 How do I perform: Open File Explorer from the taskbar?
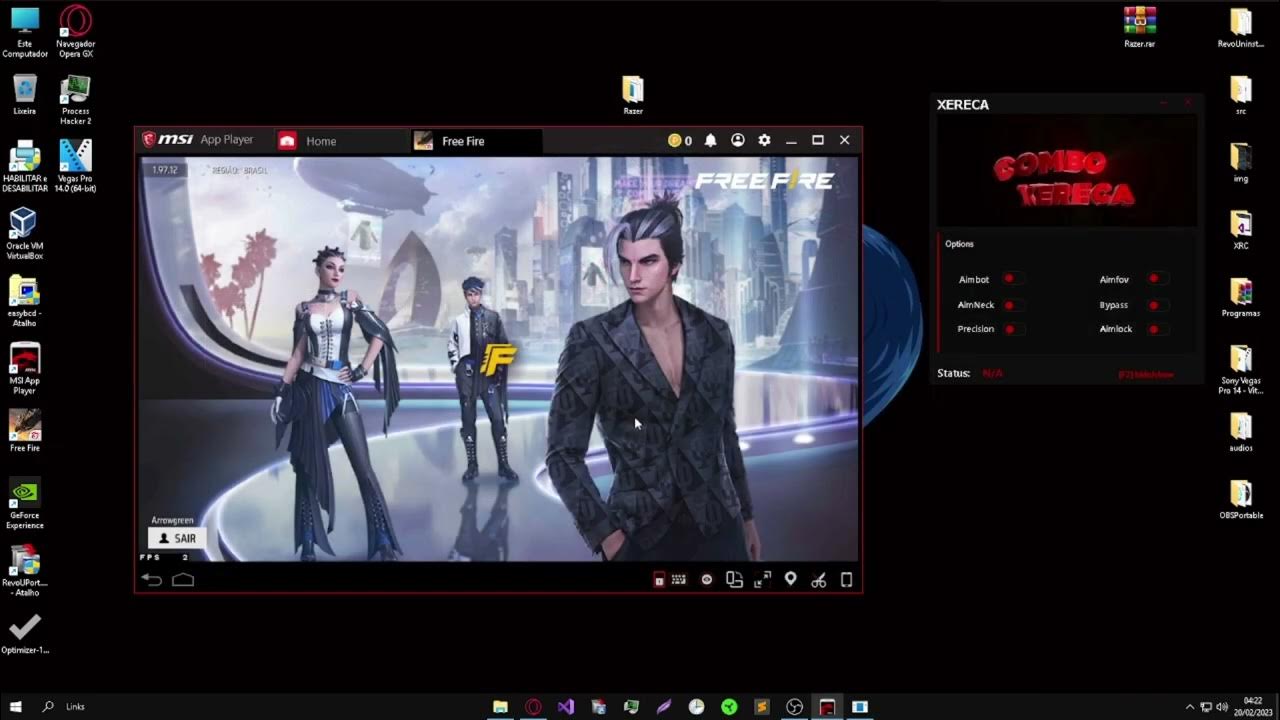(500, 706)
